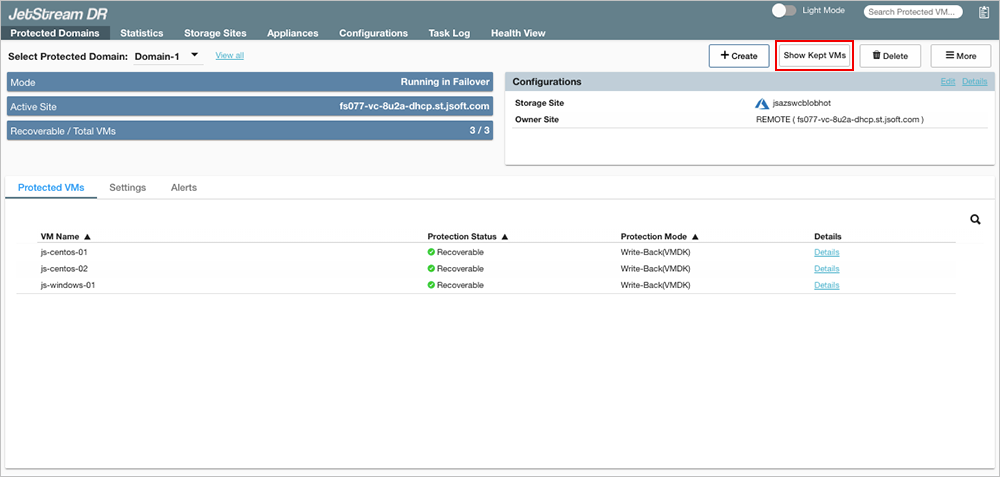Click the clipboard icon in top-right corner
1000x477 pixels.
pyautogui.click(x=984, y=12)
